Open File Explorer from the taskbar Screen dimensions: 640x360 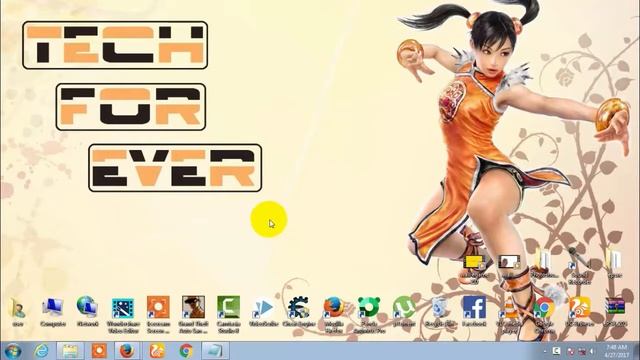[70, 351]
